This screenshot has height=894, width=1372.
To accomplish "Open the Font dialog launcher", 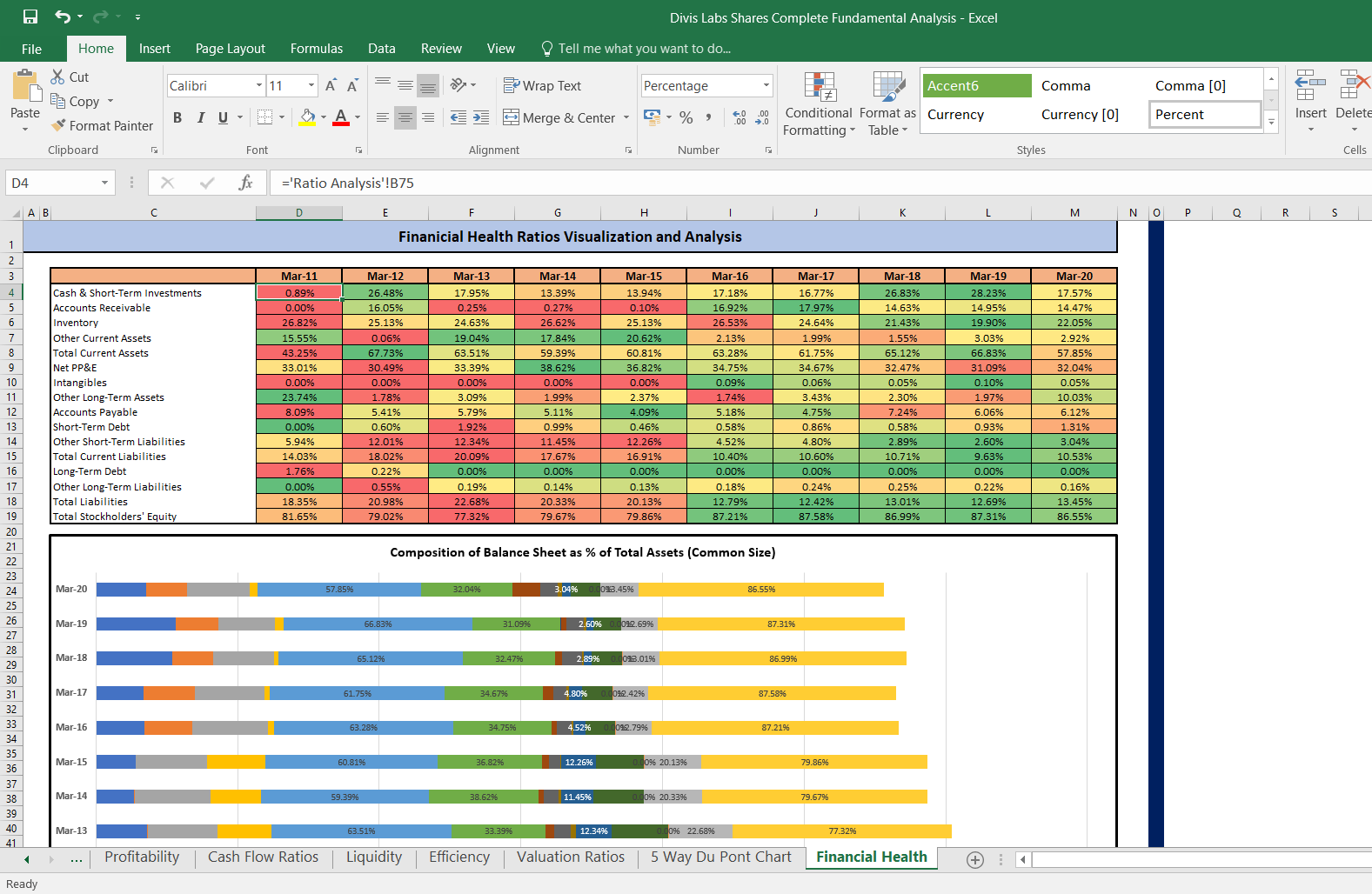I will [x=358, y=150].
